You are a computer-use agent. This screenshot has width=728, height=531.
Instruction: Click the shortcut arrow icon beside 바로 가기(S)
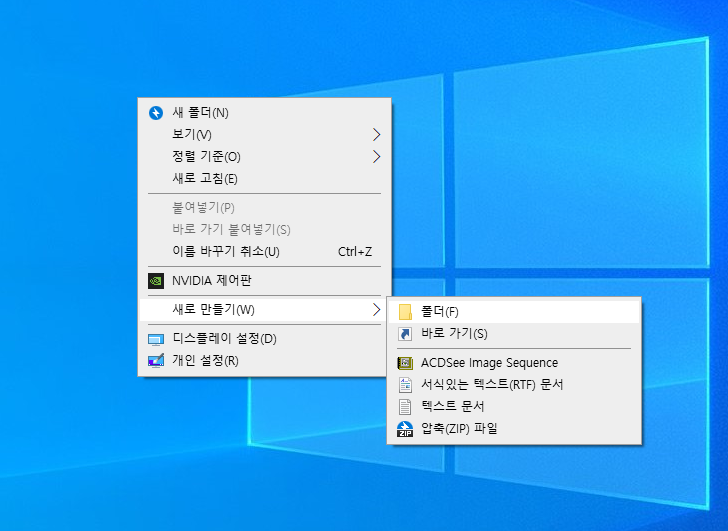(x=405, y=334)
